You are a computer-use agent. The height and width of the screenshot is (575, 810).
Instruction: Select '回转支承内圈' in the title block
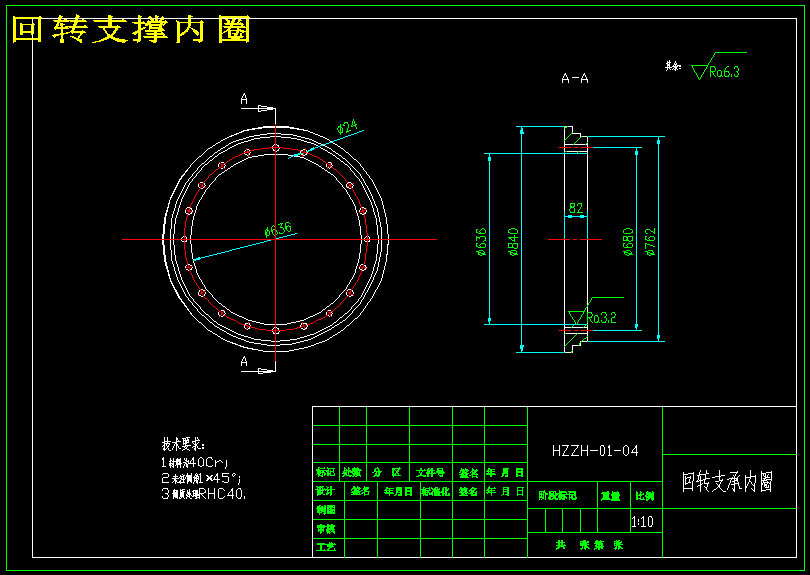tap(727, 481)
